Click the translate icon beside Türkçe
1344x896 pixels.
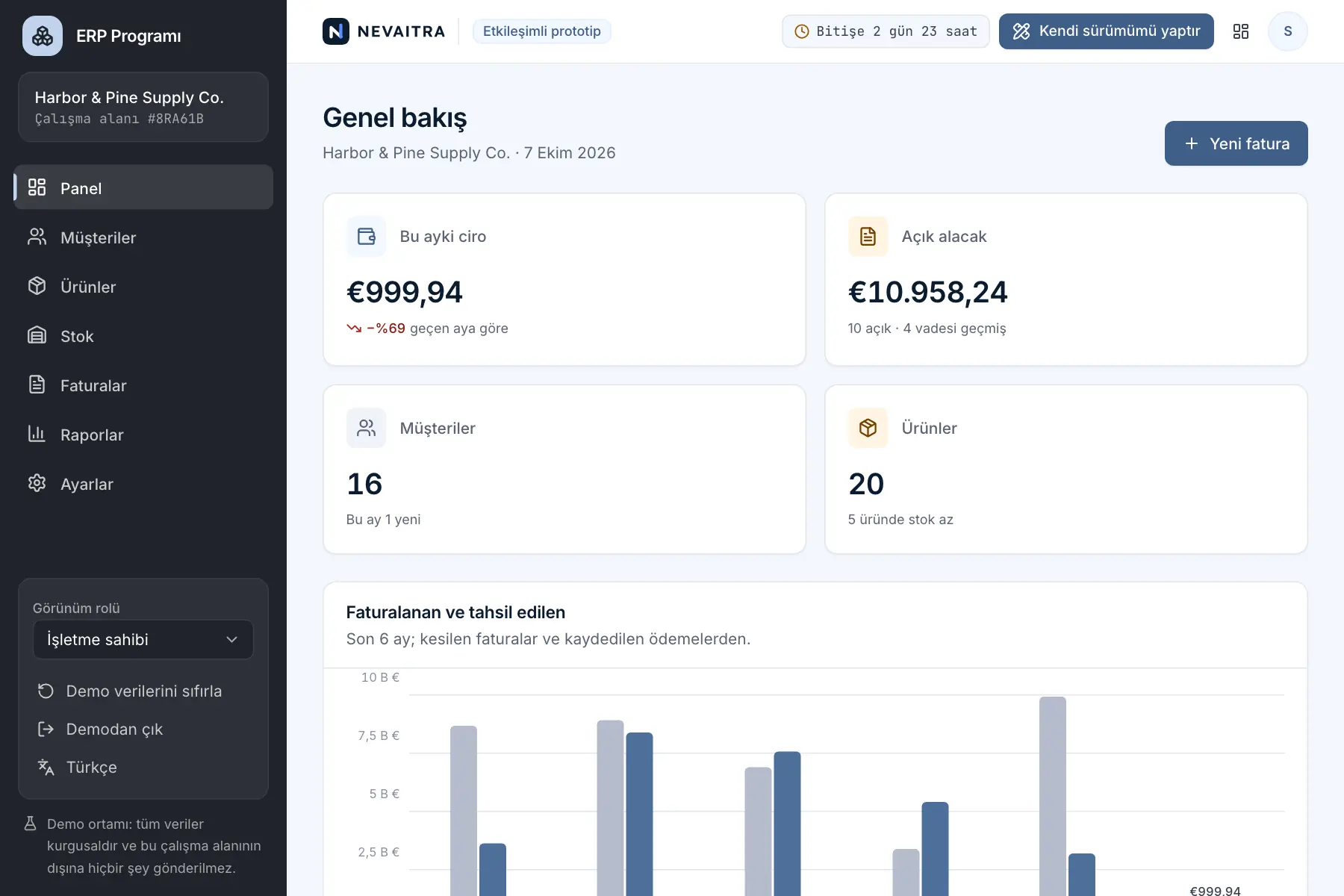pos(46,768)
